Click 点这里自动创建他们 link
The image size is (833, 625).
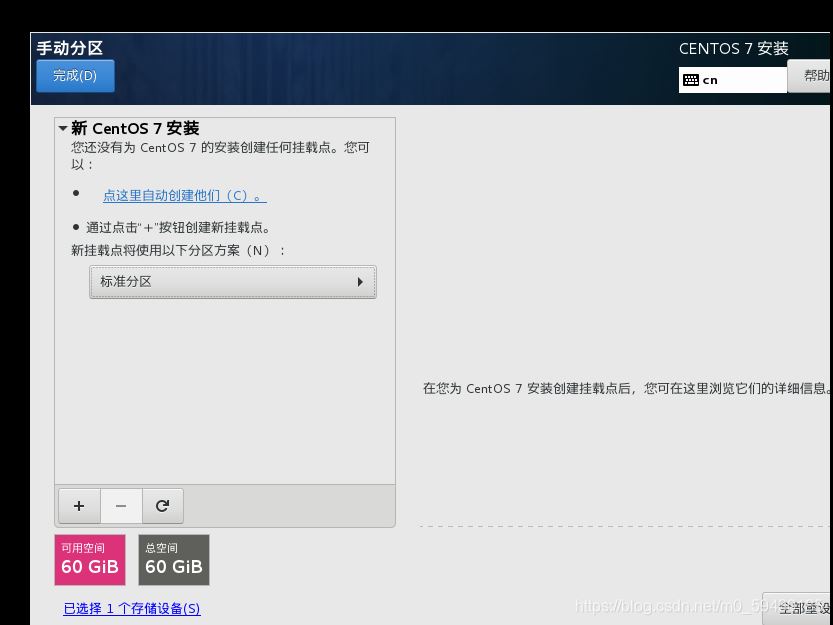[x=184, y=196]
